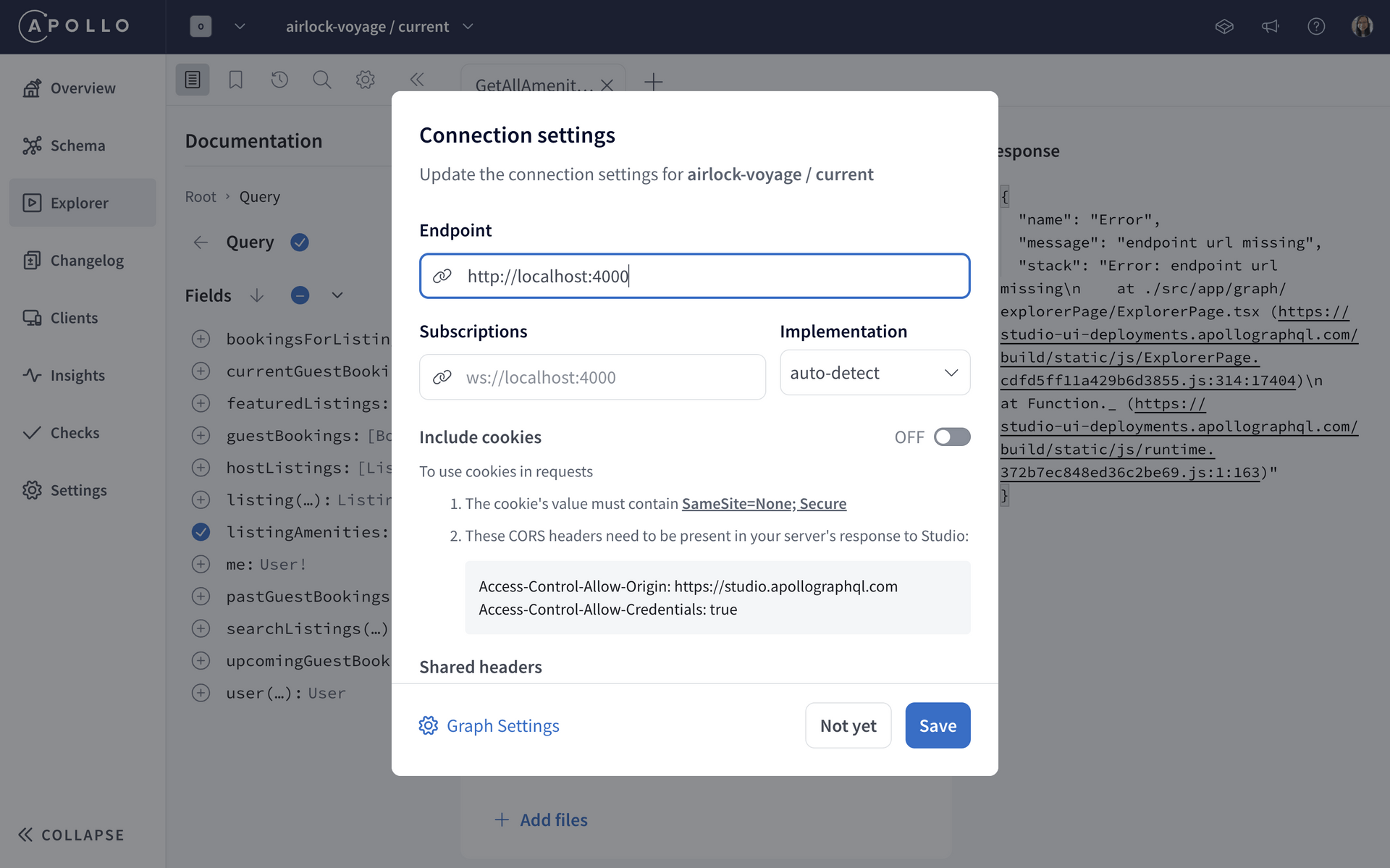The height and width of the screenshot is (868, 1390).
Task: Go to Schema in the sidebar
Action: point(77,146)
